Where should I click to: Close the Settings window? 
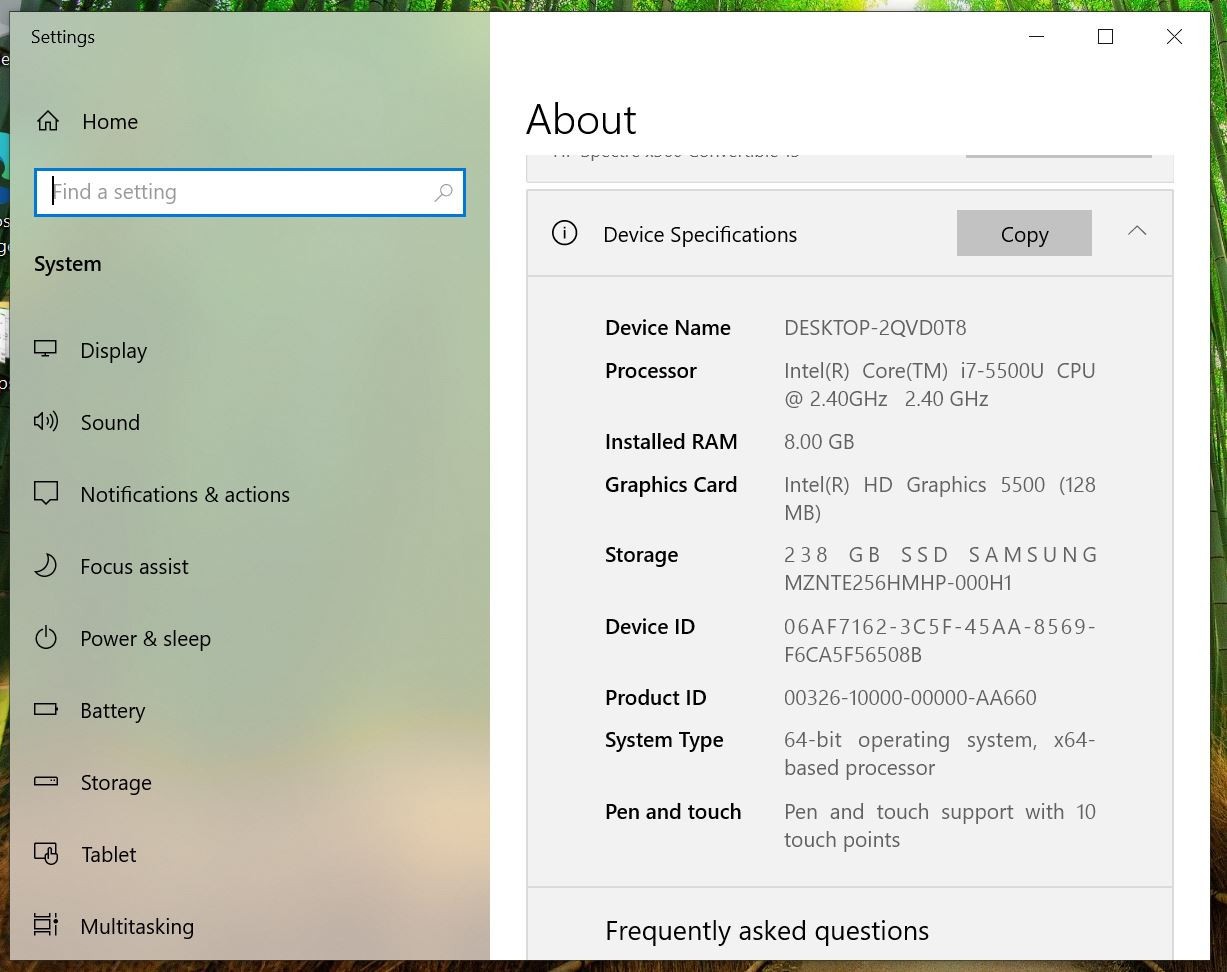[1174, 36]
